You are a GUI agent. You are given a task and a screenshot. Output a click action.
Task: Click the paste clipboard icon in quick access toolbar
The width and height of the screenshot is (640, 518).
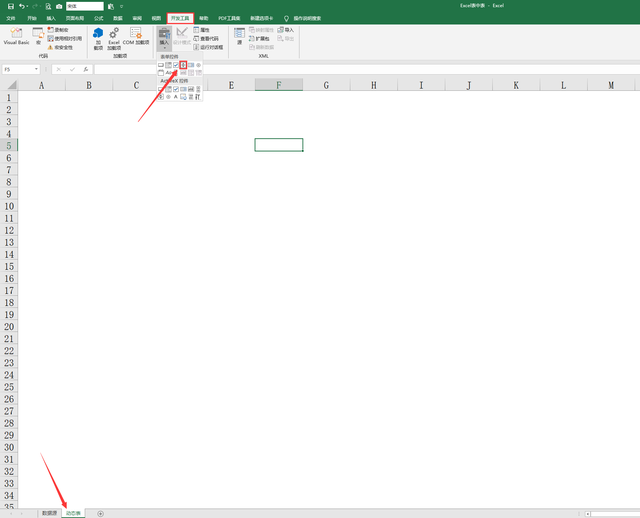click(111, 6)
